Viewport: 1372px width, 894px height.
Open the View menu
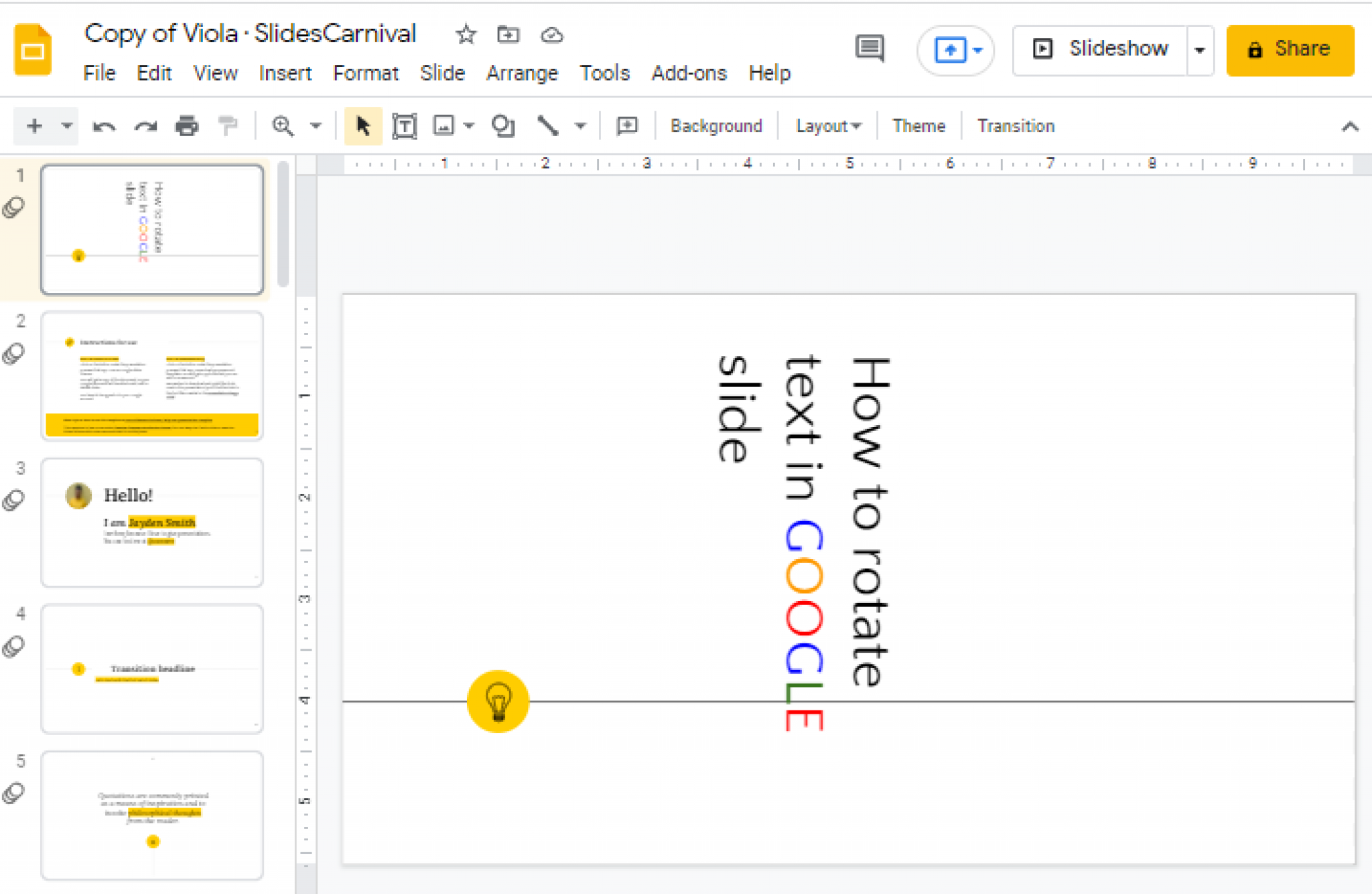pyautogui.click(x=216, y=72)
